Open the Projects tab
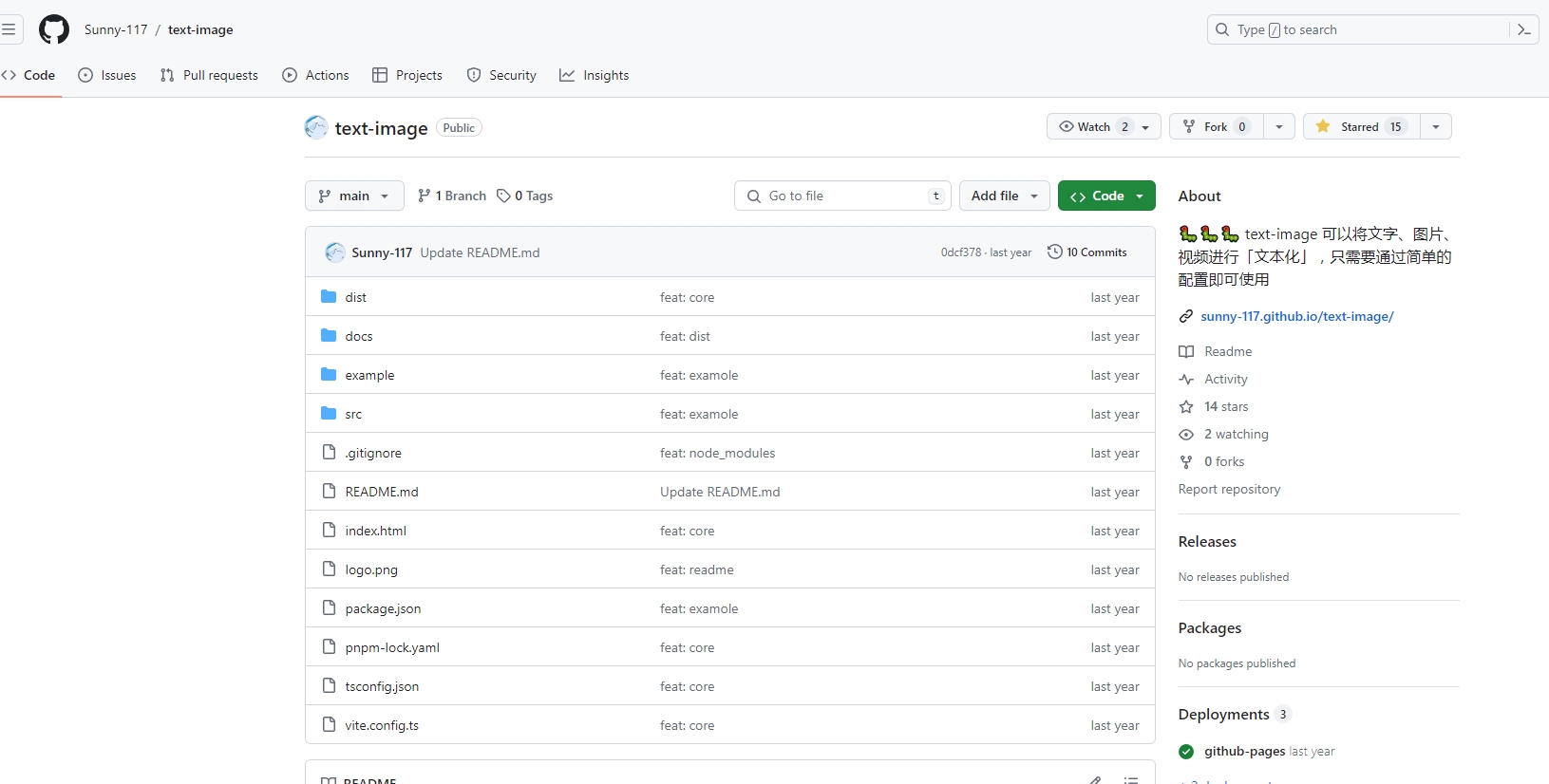The height and width of the screenshot is (784, 1549). tap(407, 75)
